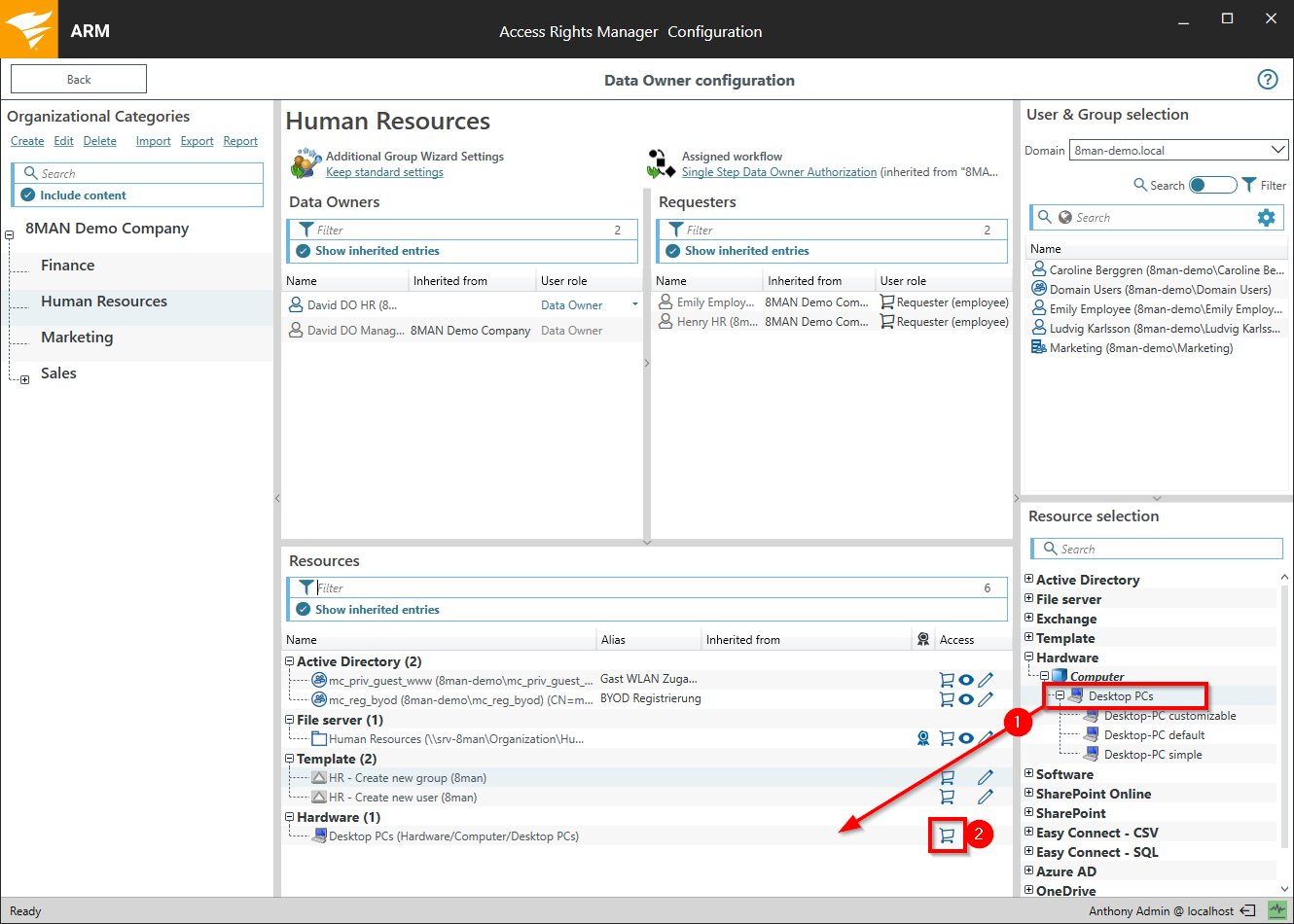Toggle Include content option
This screenshot has width=1294, height=924.
coord(28,195)
